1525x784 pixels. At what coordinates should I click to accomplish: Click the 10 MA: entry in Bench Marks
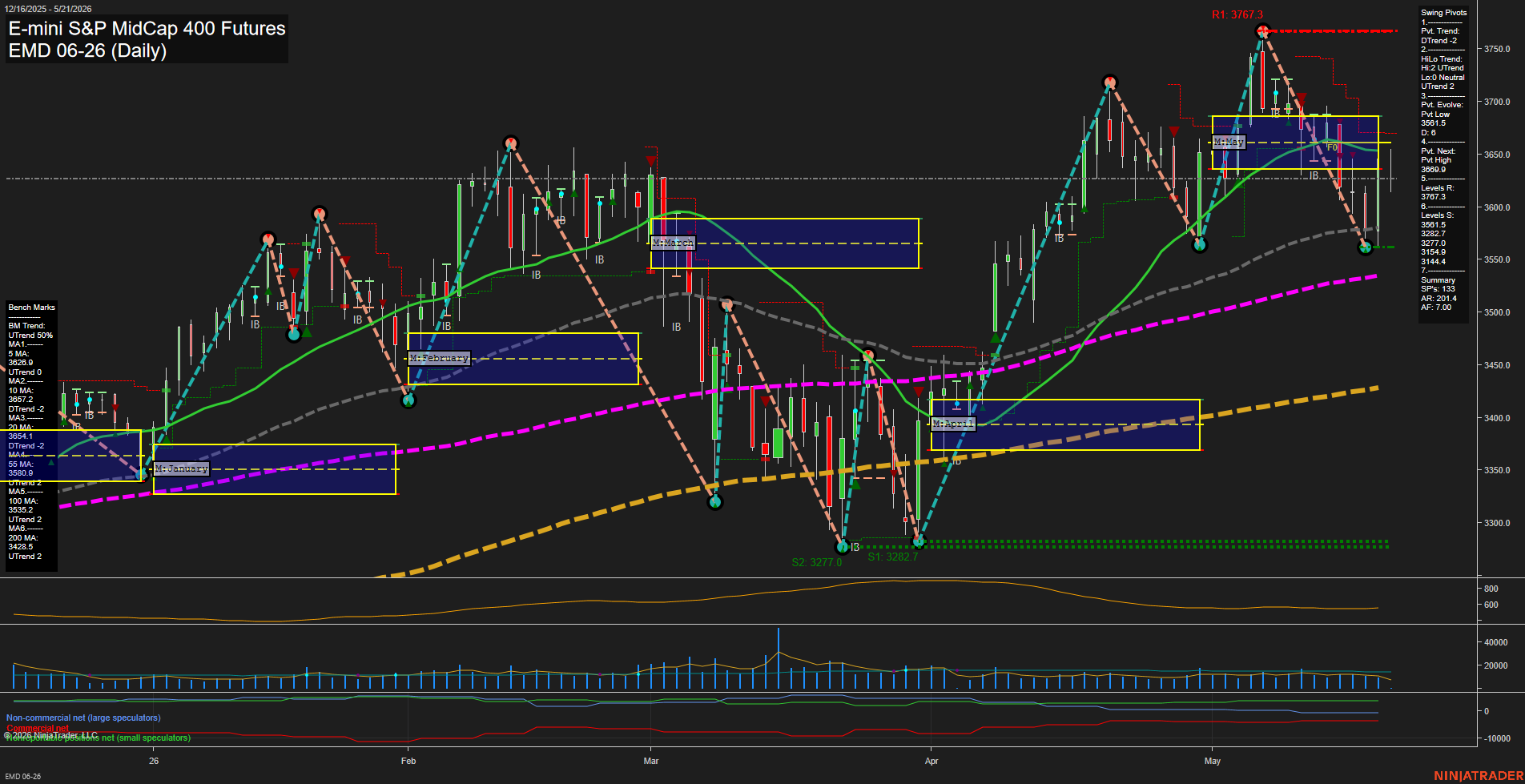click(x=21, y=391)
